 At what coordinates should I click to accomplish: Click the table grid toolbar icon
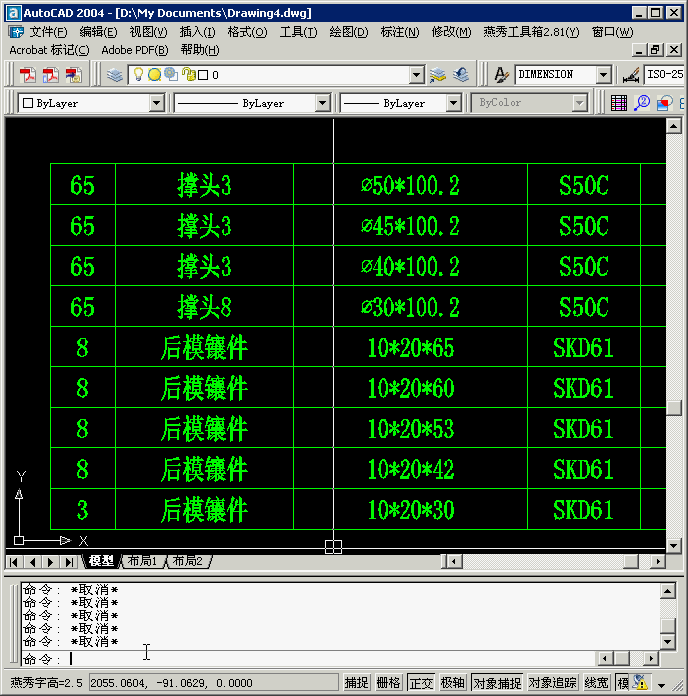coord(619,103)
